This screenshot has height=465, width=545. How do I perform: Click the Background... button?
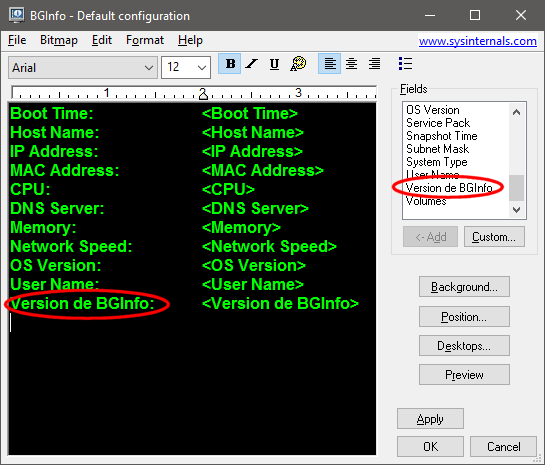coord(464,287)
